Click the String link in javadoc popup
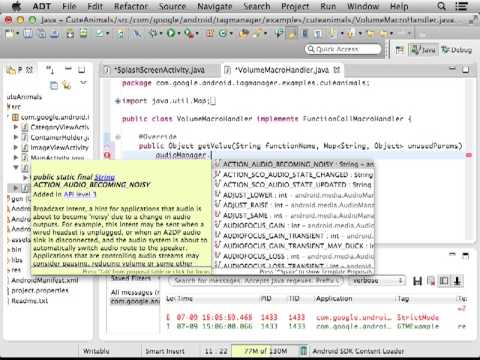 click(x=105, y=177)
